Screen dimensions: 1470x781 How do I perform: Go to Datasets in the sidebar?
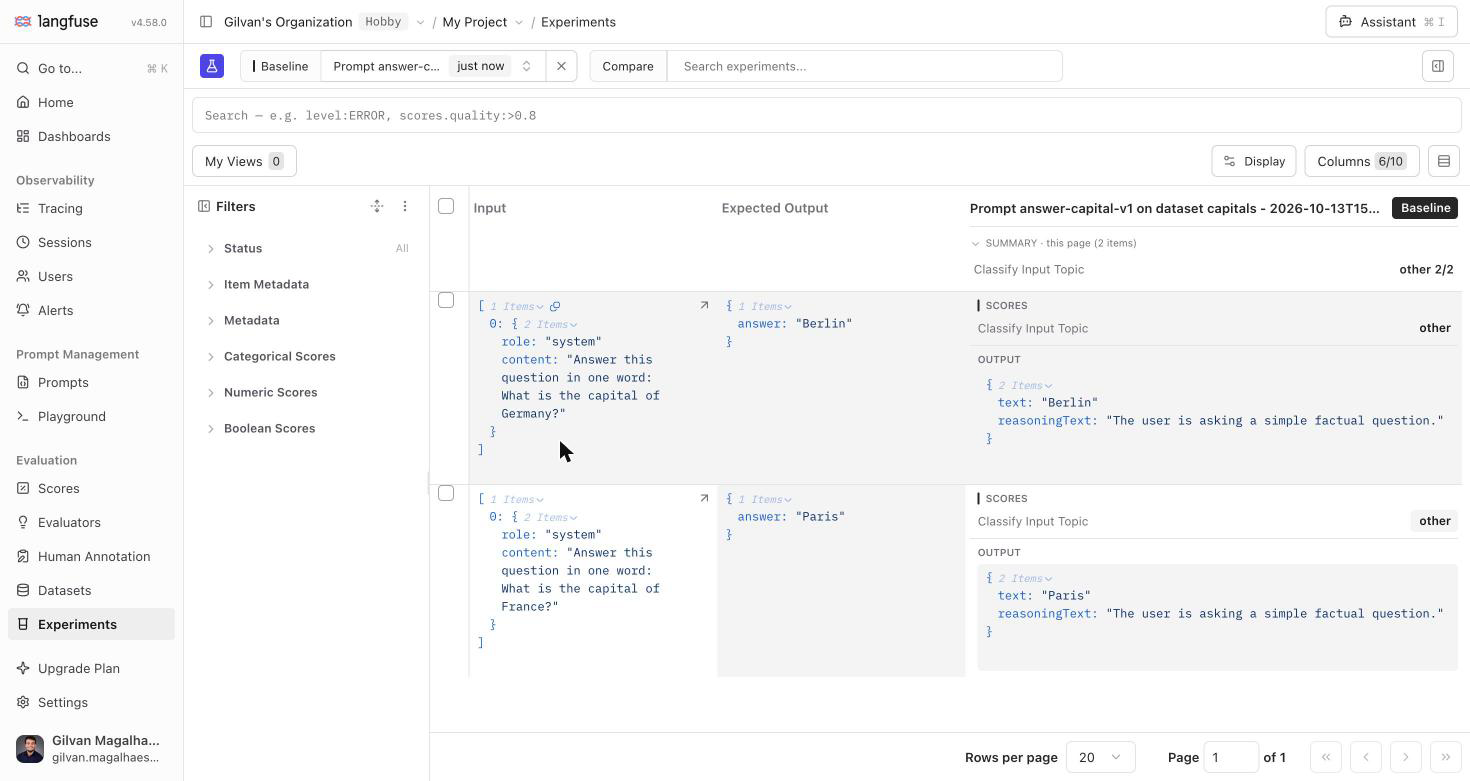click(92, 590)
